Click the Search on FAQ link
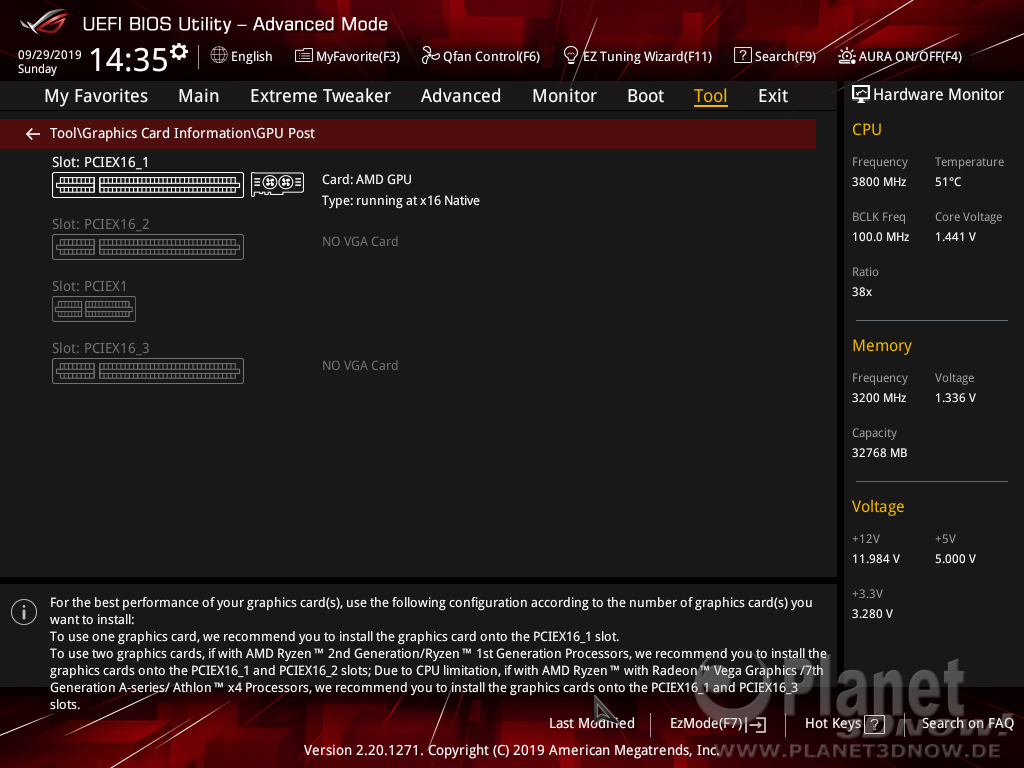This screenshot has width=1024, height=768. 967,724
